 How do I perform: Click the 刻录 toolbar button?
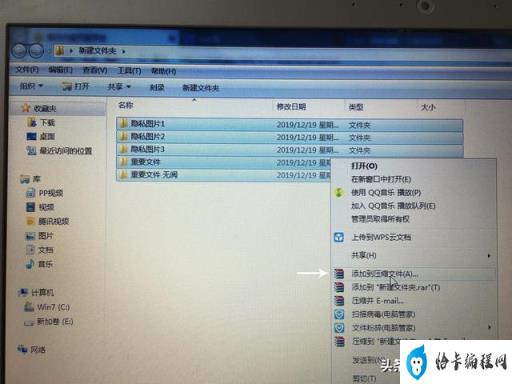tap(157, 87)
